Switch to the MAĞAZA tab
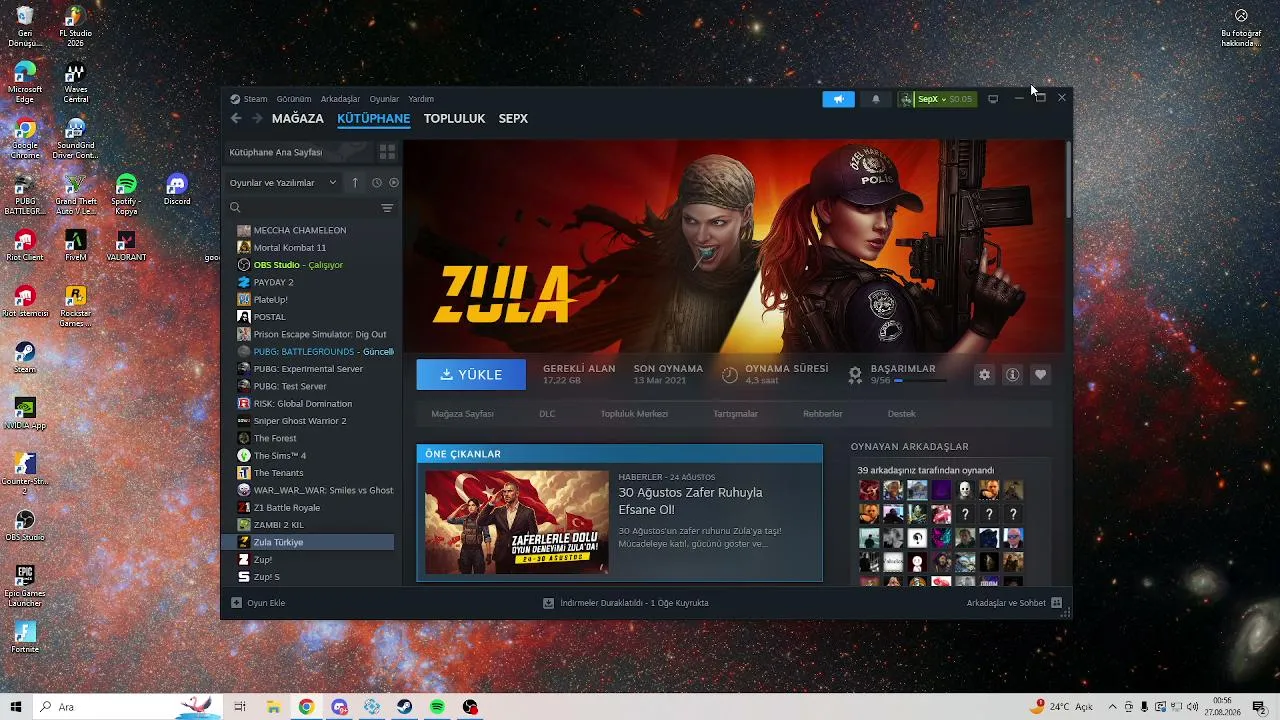 click(x=298, y=118)
